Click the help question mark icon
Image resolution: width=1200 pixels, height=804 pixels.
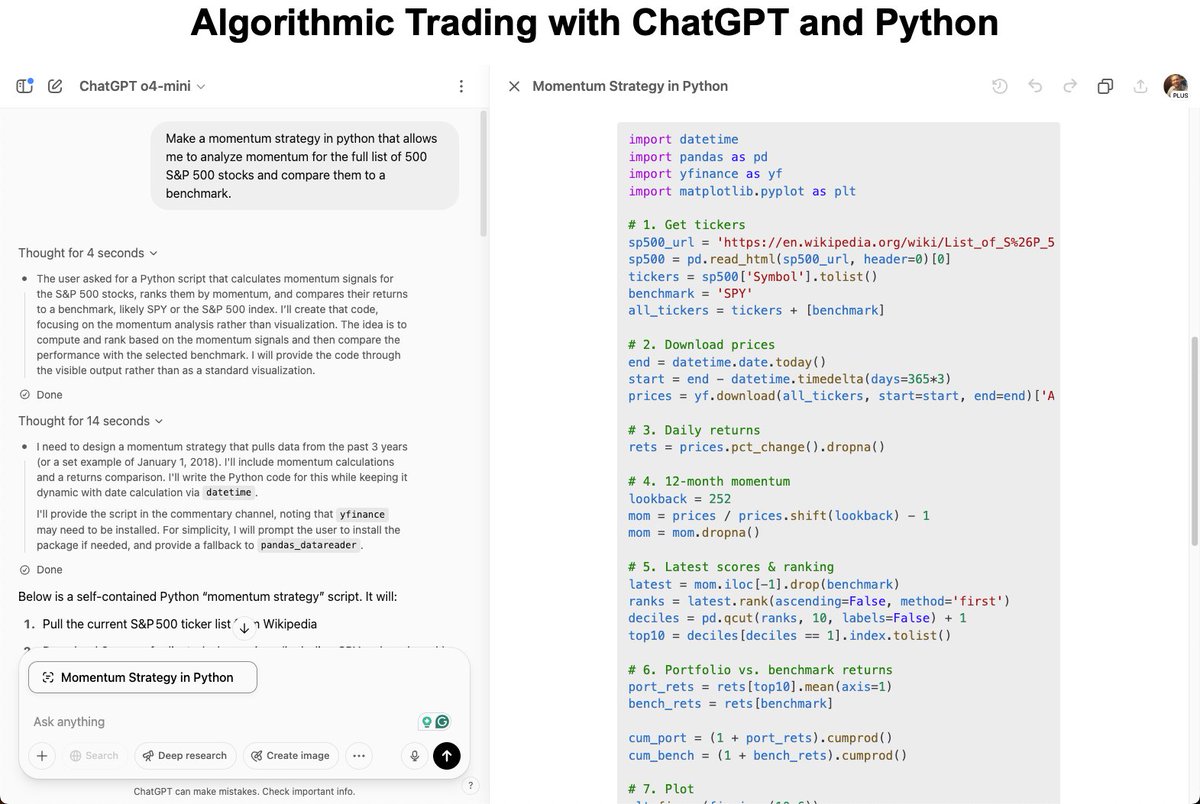click(x=471, y=785)
